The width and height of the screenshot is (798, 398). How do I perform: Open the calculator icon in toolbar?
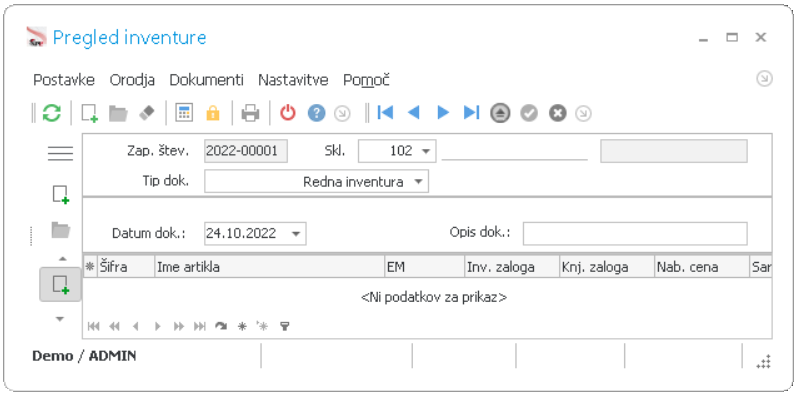click(184, 112)
